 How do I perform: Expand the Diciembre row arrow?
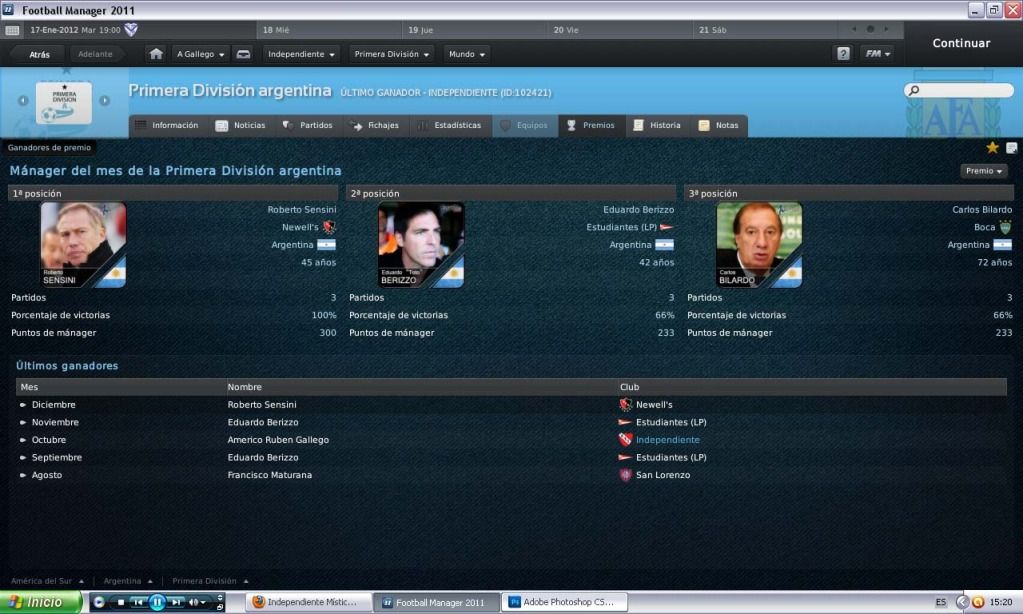pyautogui.click(x=23, y=405)
